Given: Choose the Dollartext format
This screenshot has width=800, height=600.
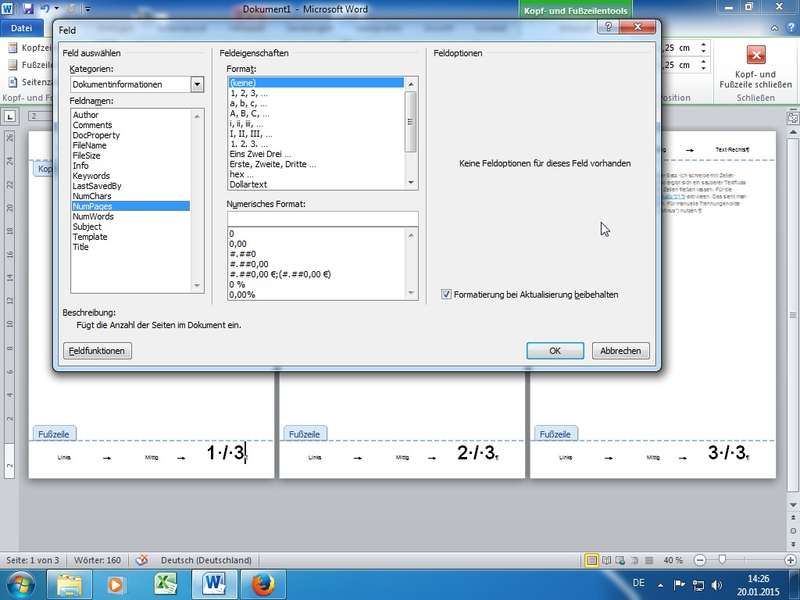Looking at the screenshot, I should [316, 184].
